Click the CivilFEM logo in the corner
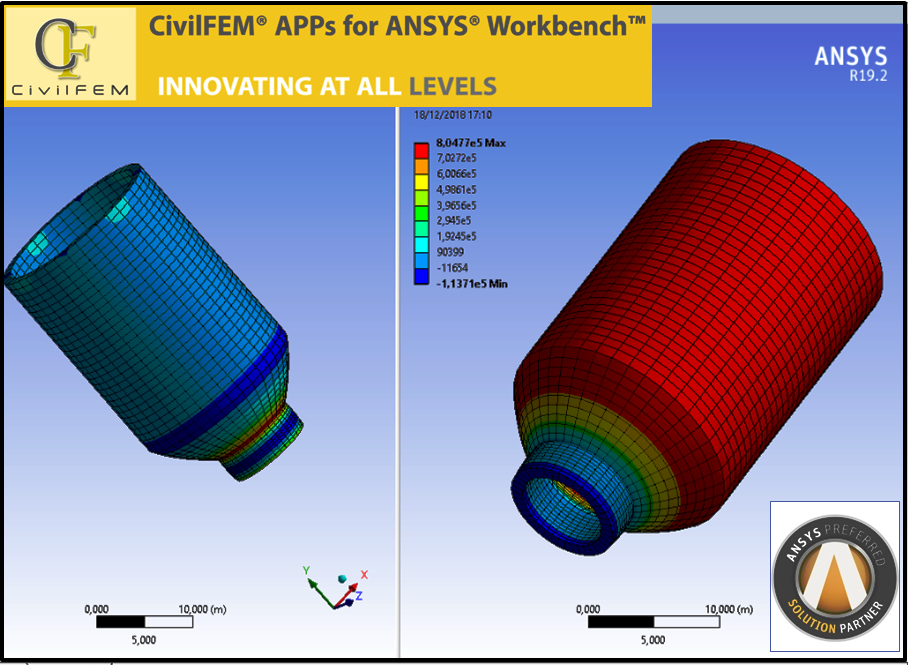Image resolution: width=908 pixels, height=665 pixels. click(x=69, y=54)
